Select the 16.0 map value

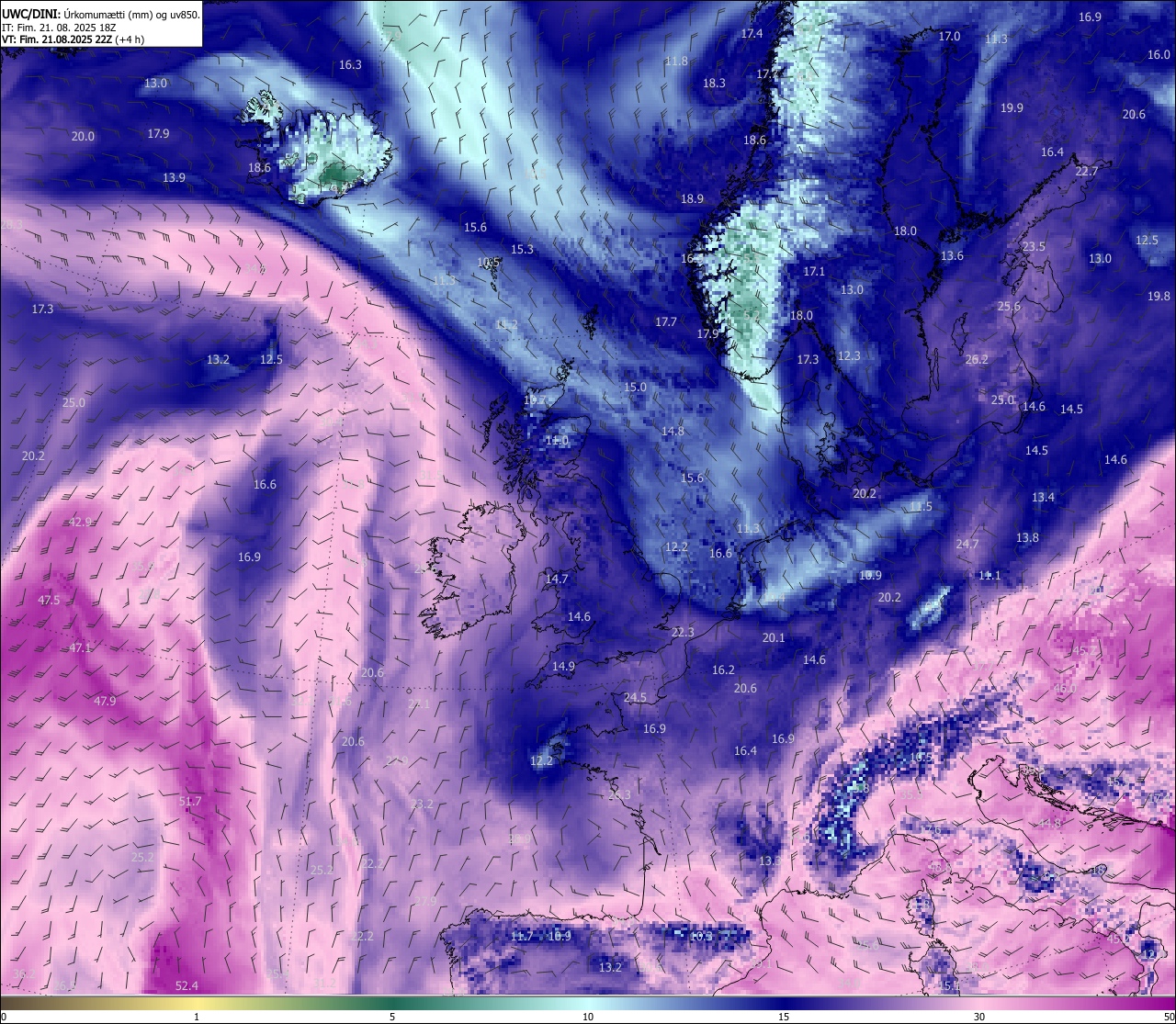click(x=1159, y=55)
